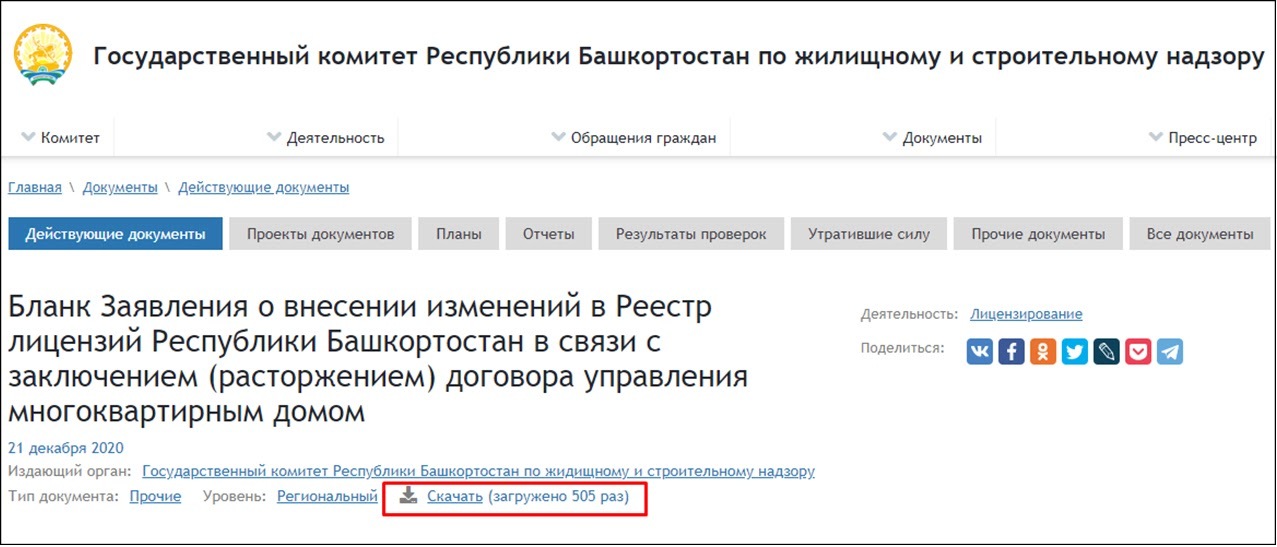Switch to the Проекты документов tab

tap(320, 234)
